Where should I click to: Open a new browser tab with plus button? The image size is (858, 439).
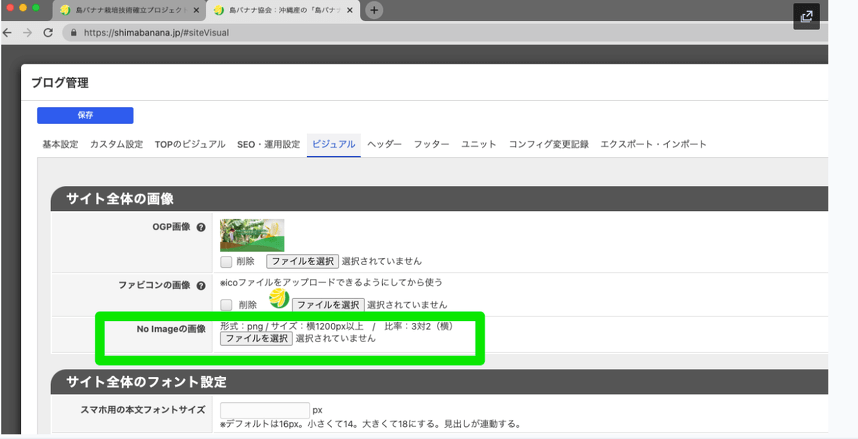(374, 10)
